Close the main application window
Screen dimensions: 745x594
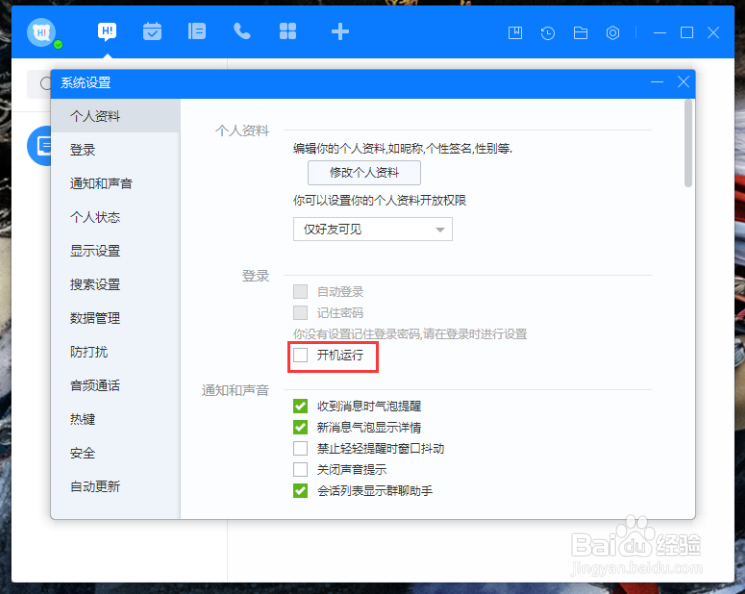(713, 33)
